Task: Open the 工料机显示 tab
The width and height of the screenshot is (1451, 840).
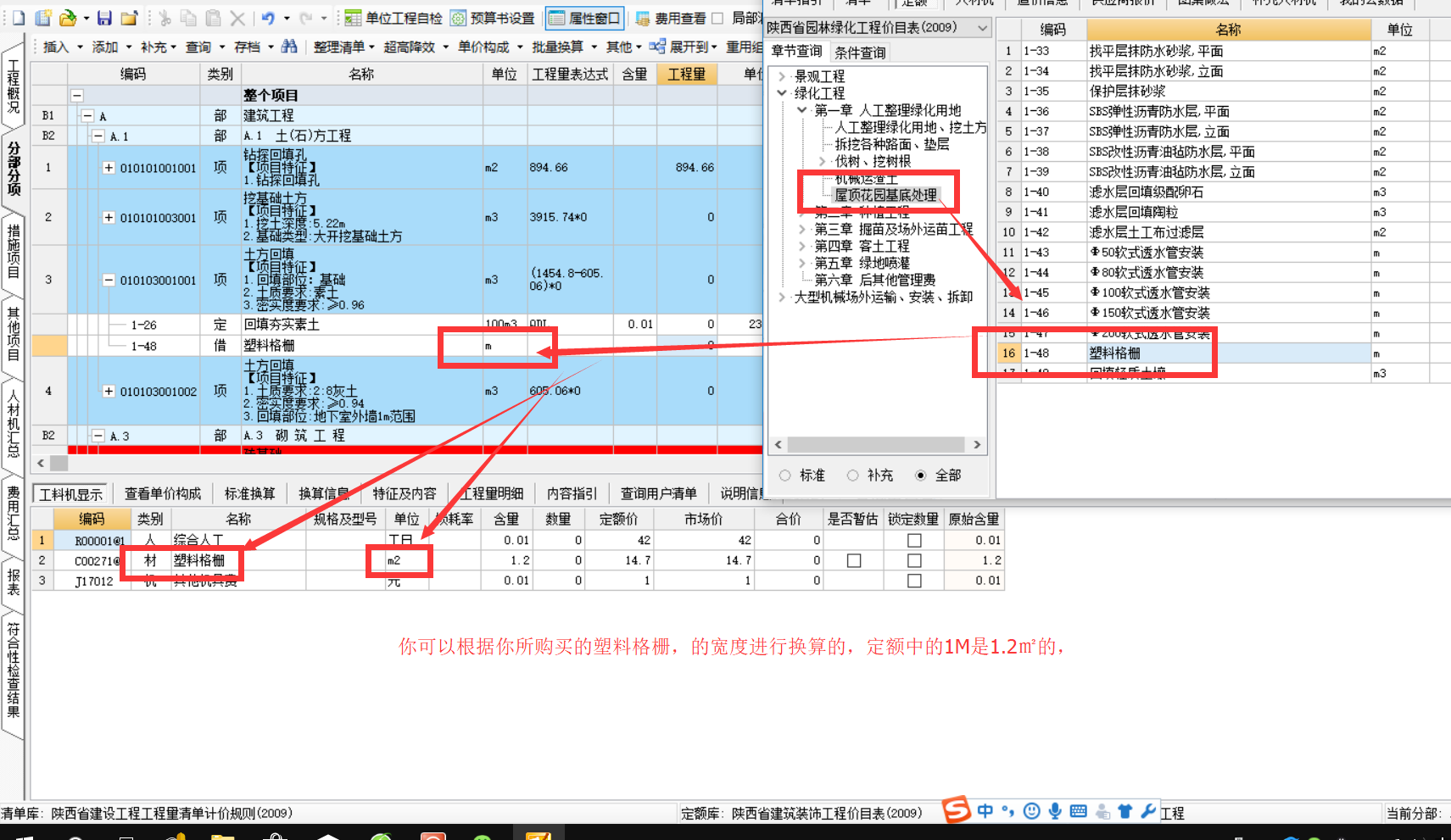Action: 71,494
